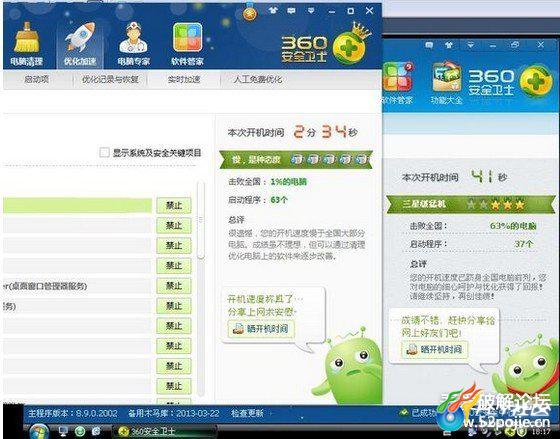560x439 pixels.
Task: Expand the main menu dropdown in left window
Action: point(311,11)
